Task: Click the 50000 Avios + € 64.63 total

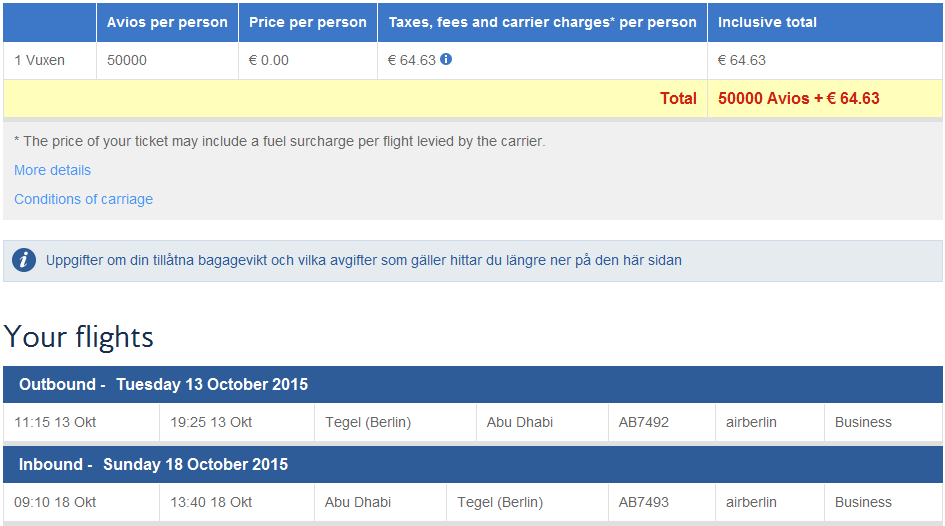Action: pyautogui.click(x=798, y=98)
